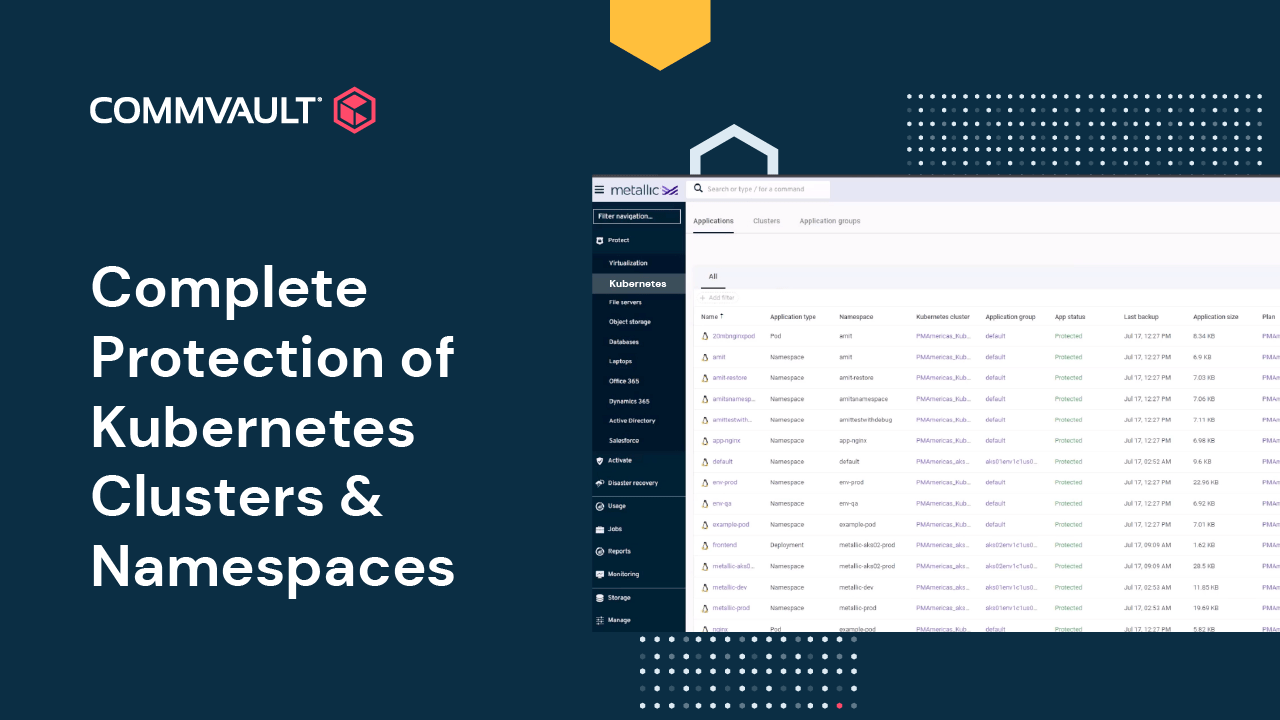The height and width of the screenshot is (720, 1280).
Task: Open the Application groups tab
Action: pyautogui.click(x=830, y=221)
